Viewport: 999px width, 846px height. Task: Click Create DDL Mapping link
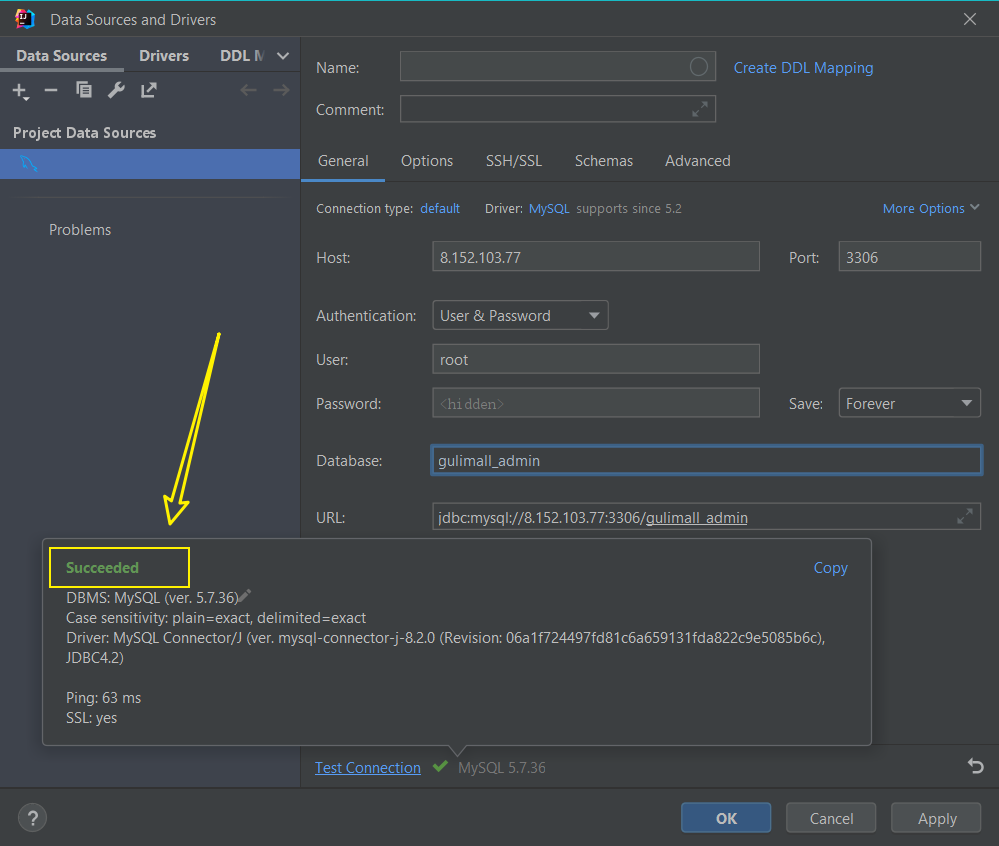803,68
